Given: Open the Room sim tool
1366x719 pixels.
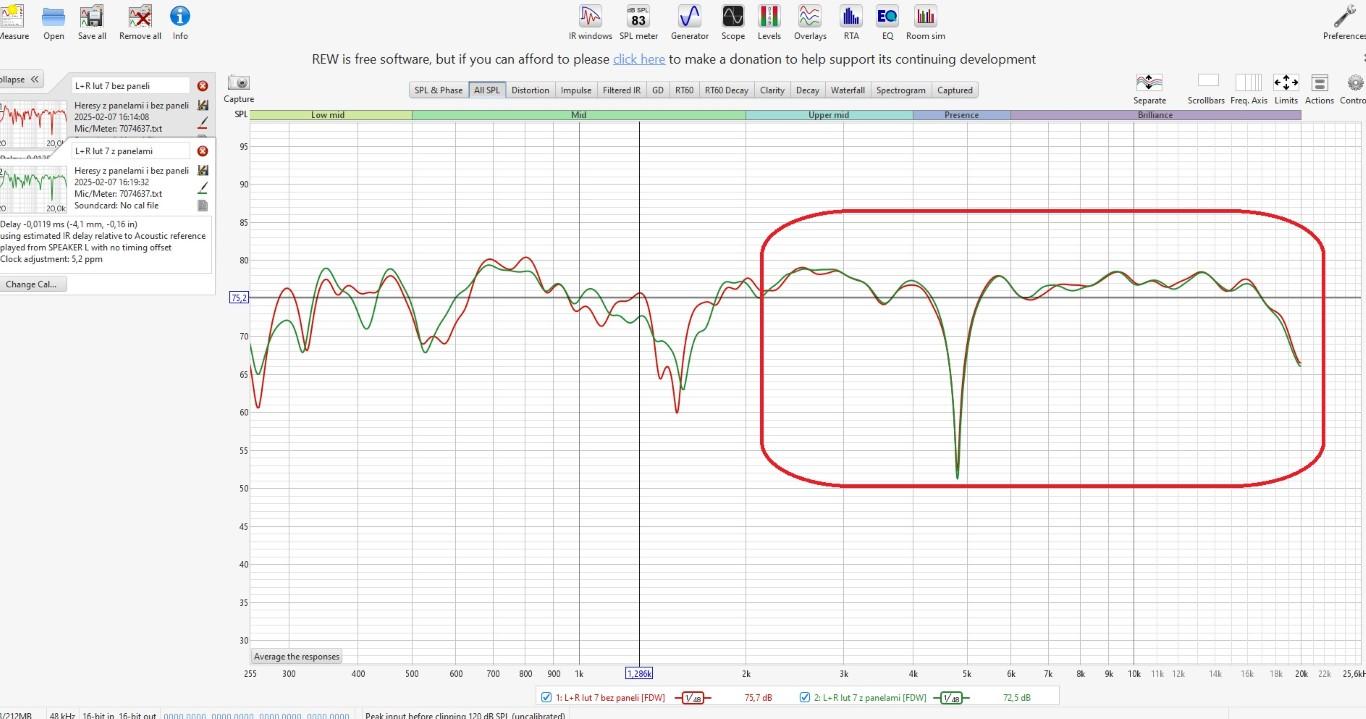Looking at the screenshot, I should [926, 16].
